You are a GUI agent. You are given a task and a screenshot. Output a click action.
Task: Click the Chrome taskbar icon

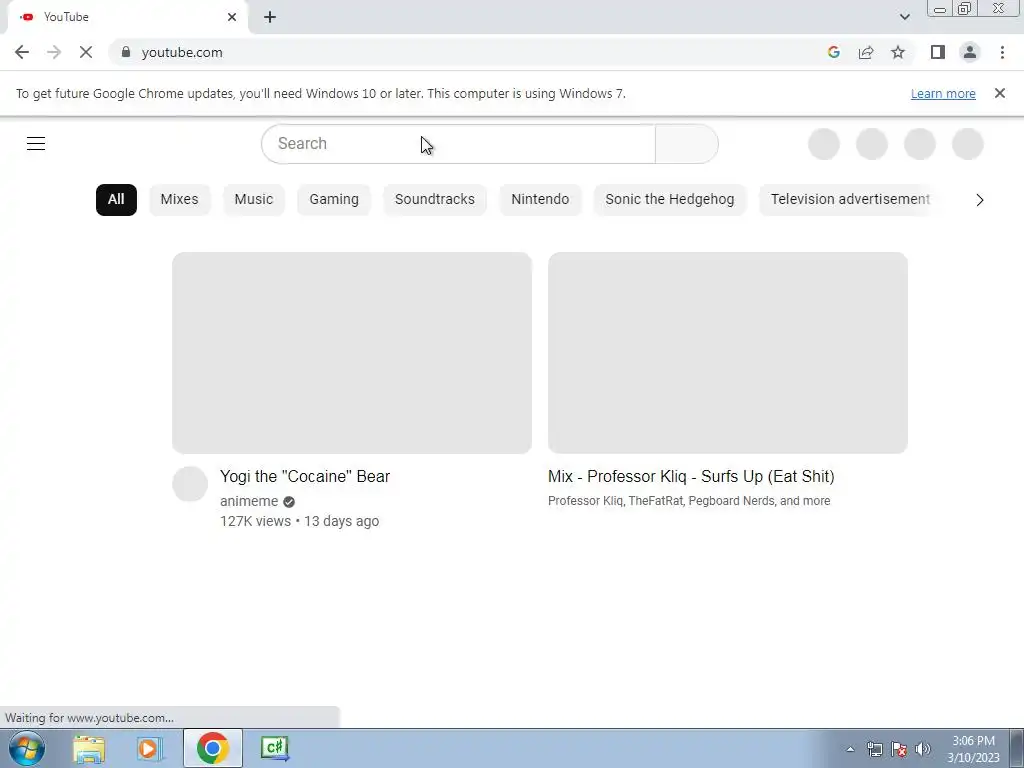(212, 748)
